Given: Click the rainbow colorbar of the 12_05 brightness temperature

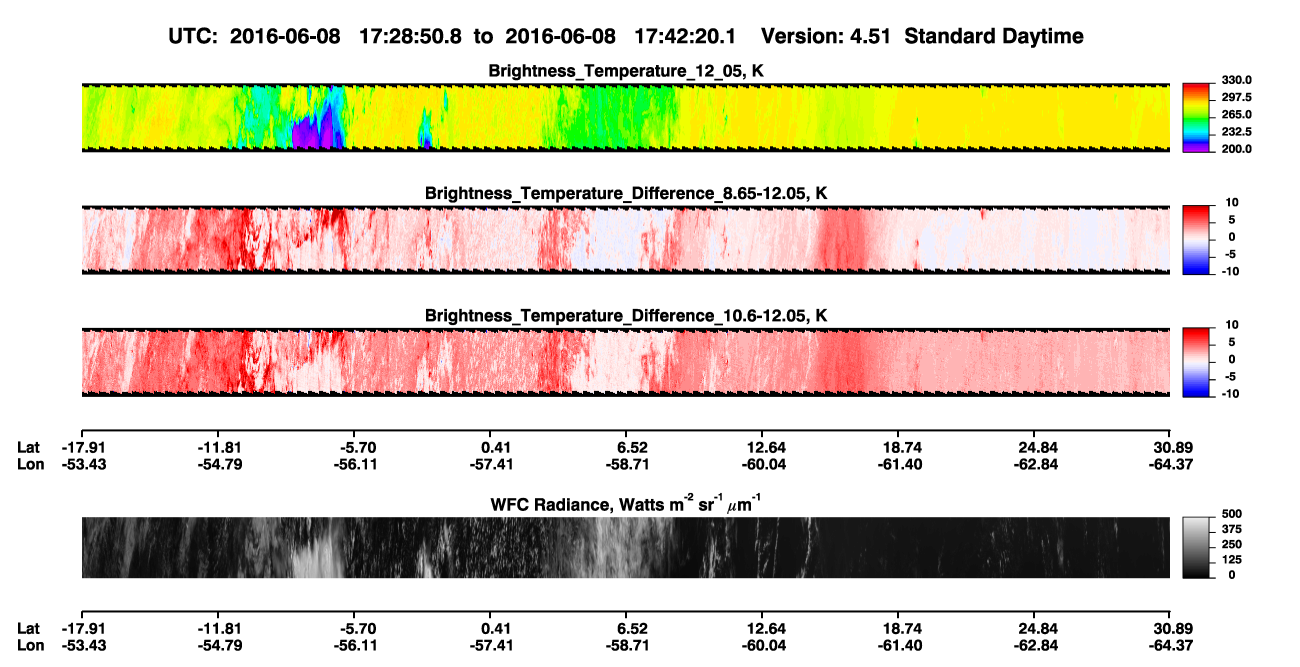Looking at the screenshot, I should tap(1196, 117).
